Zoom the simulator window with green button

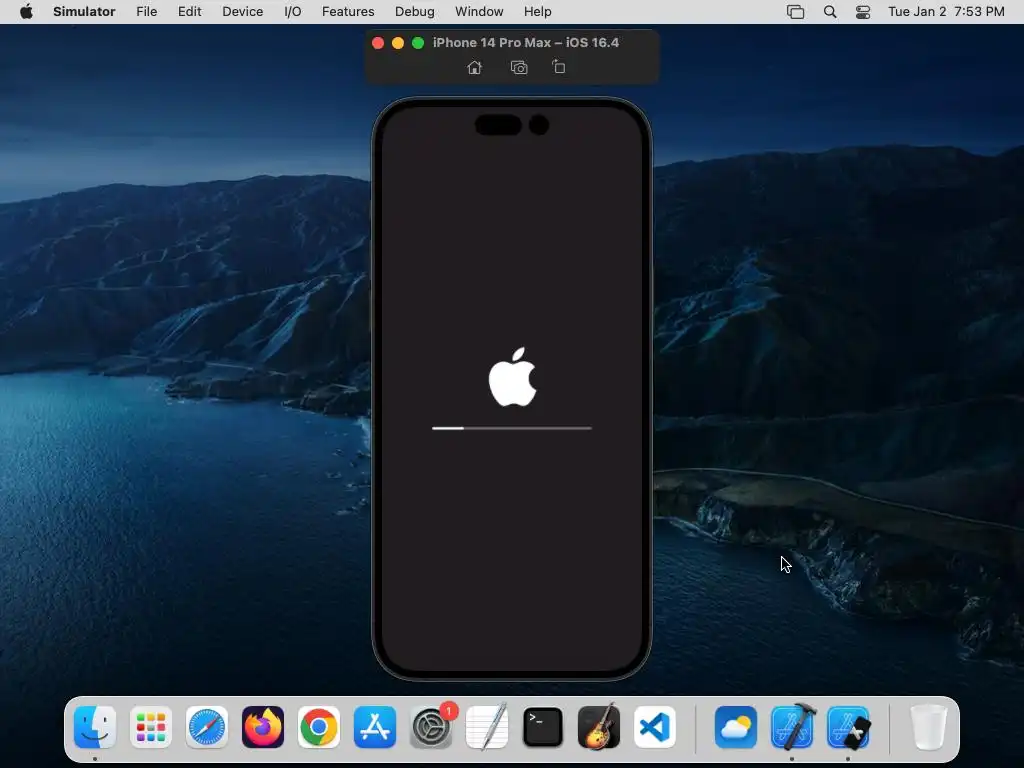tap(418, 42)
